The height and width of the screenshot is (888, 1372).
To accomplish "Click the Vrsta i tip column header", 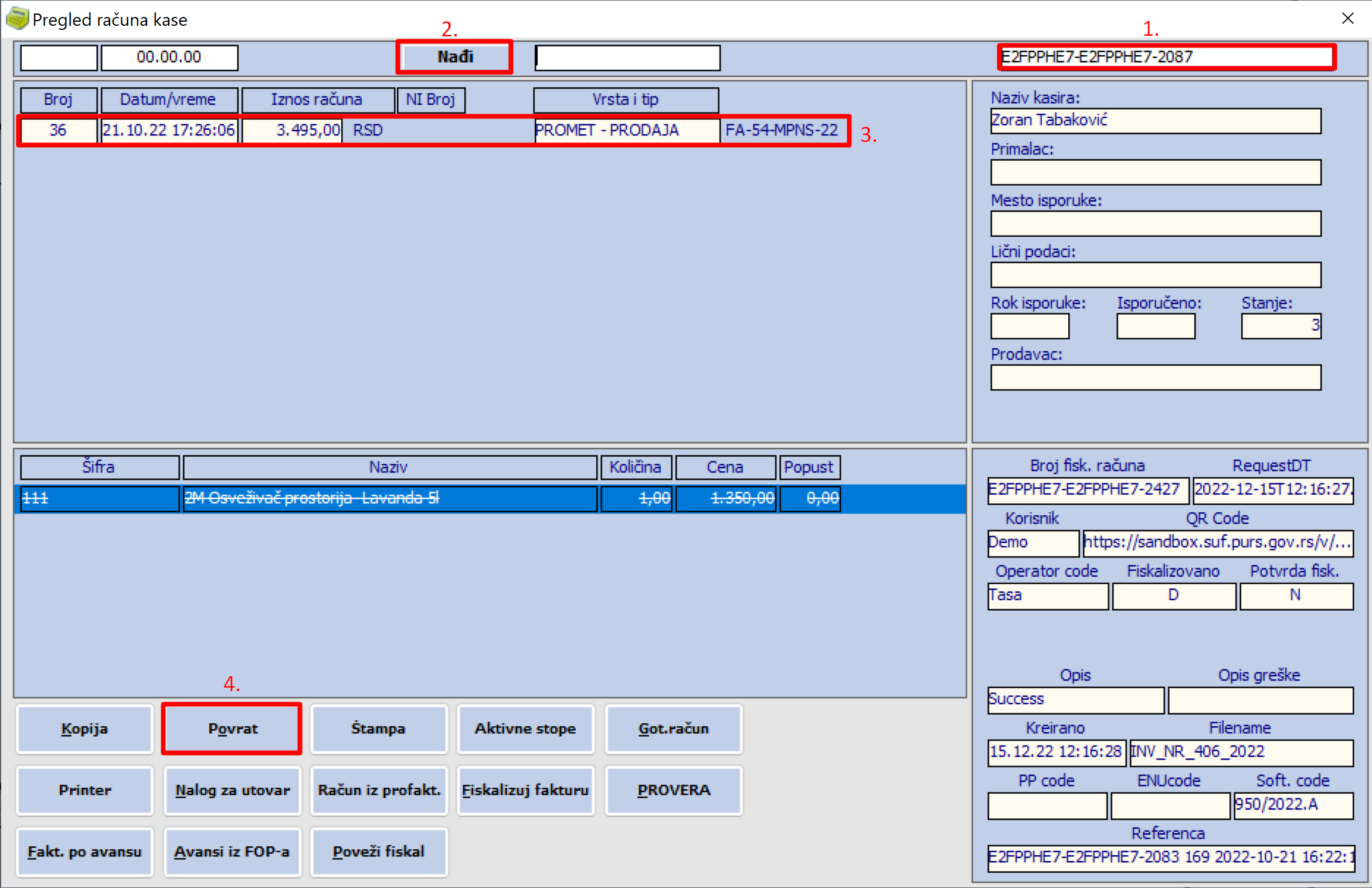I will pos(626,100).
